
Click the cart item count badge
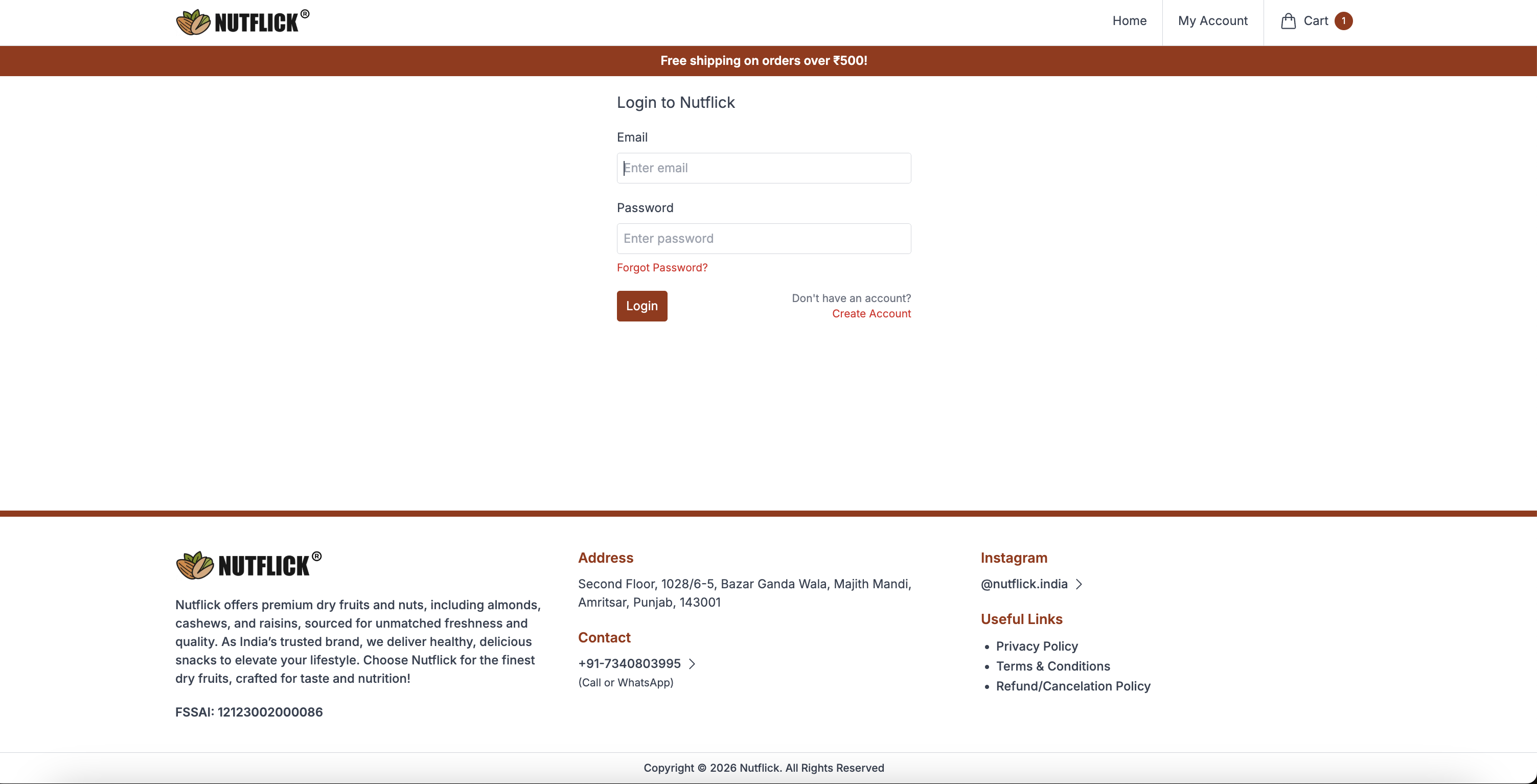pos(1343,21)
